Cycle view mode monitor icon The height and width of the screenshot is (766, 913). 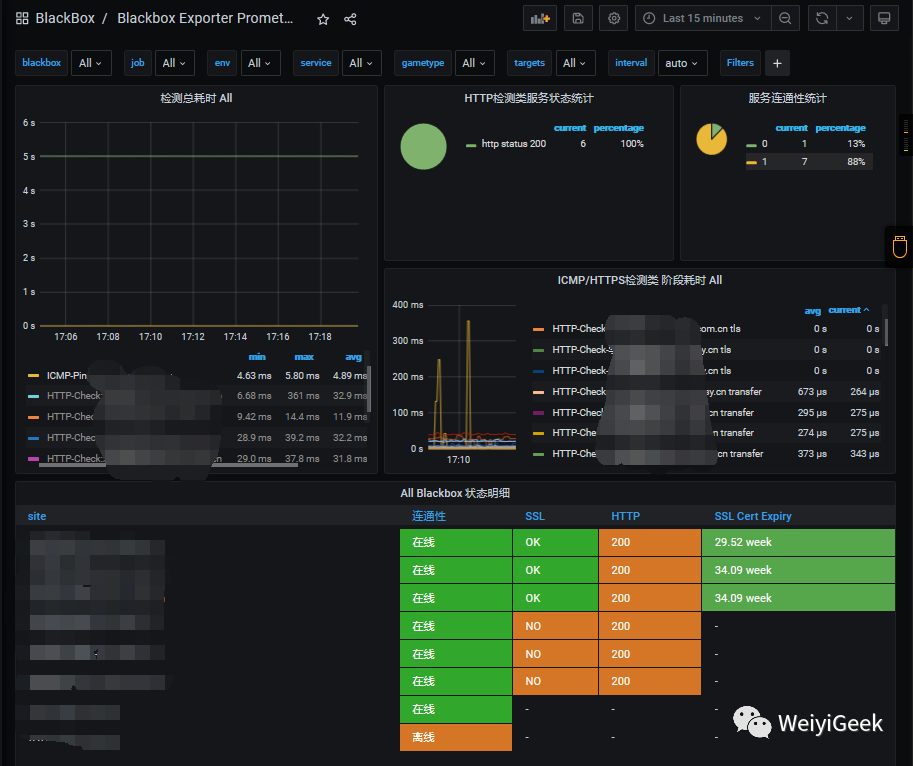[884, 19]
